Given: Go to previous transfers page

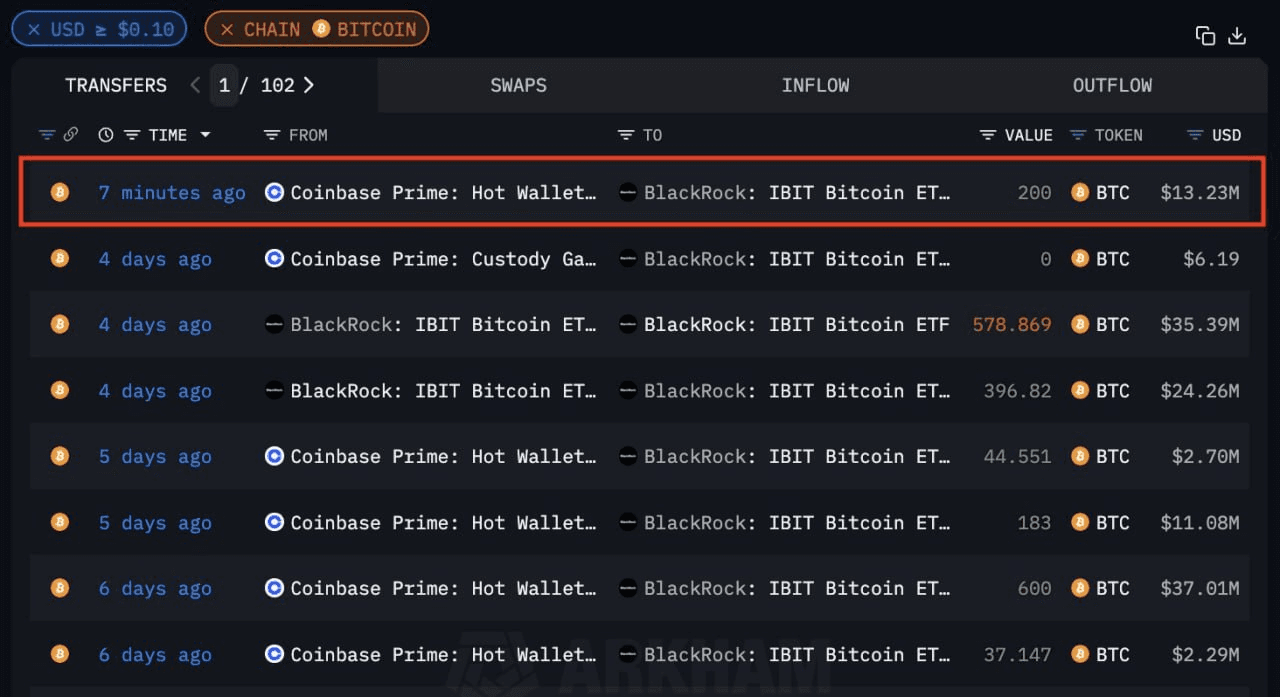Looking at the screenshot, I should point(195,85).
